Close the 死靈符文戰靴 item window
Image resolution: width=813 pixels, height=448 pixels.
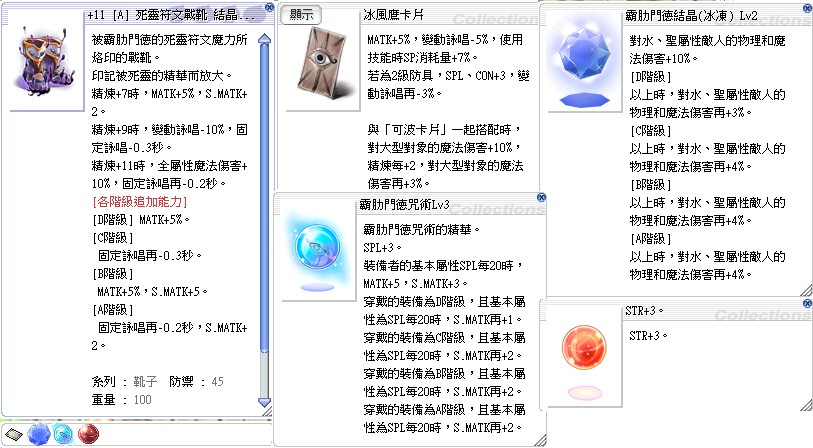pos(269,6)
